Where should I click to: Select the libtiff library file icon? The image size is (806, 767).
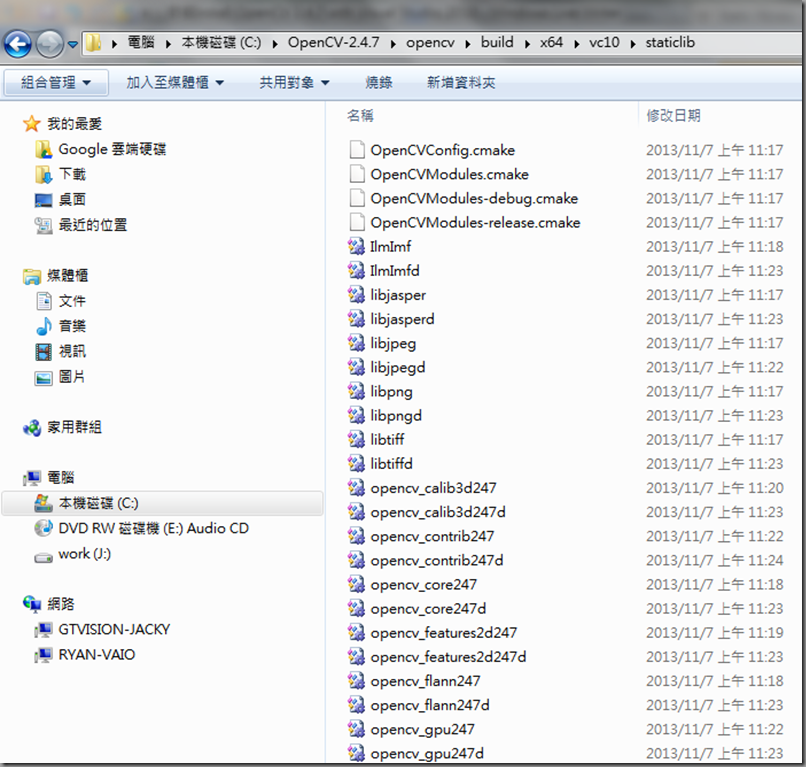pos(356,440)
